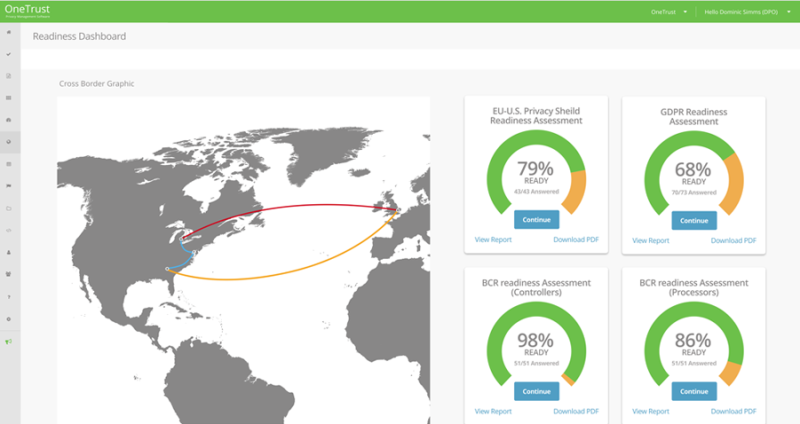Click the BCR readiness Assessment (Controllers) title
This screenshot has height=424, width=800.
536,287
